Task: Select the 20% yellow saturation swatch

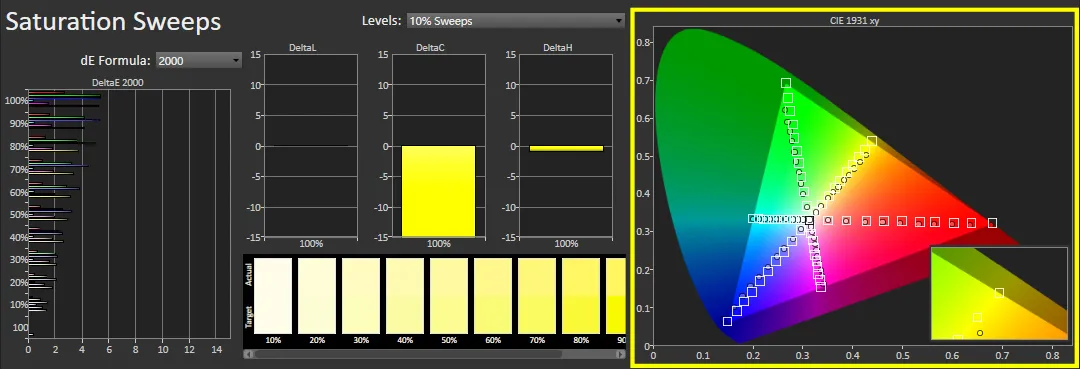Action: [x=317, y=296]
